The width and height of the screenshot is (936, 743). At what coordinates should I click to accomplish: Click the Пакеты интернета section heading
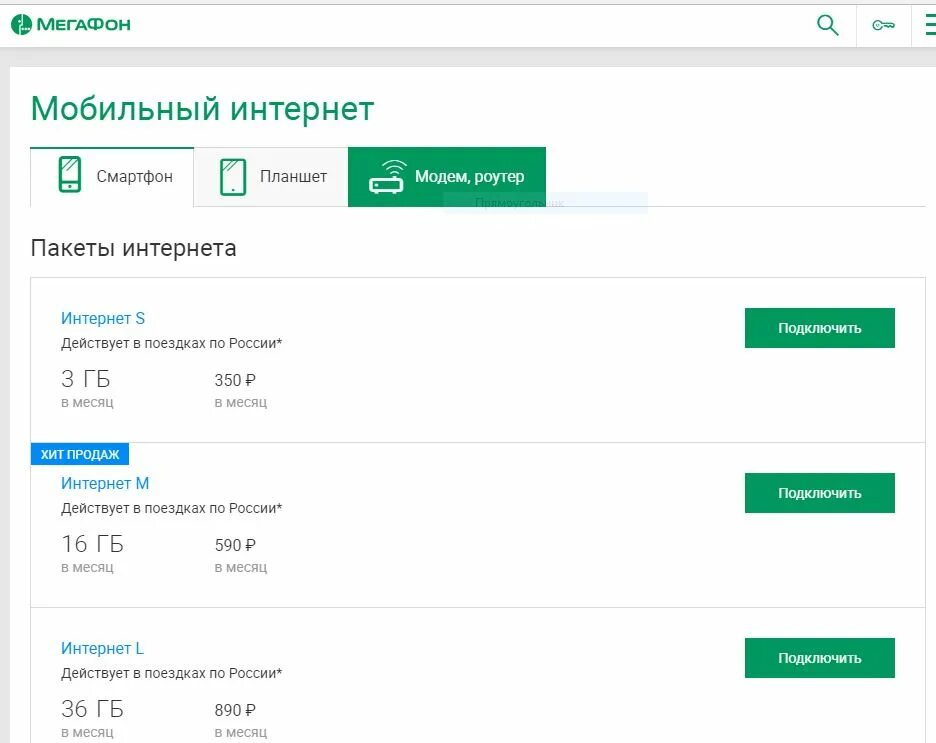pyautogui.click(x=134, y=248)
